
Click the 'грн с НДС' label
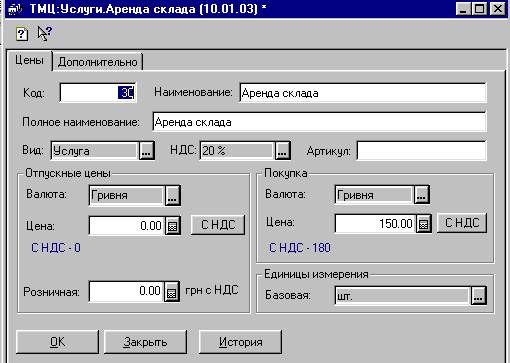click(x=212, y=290)
